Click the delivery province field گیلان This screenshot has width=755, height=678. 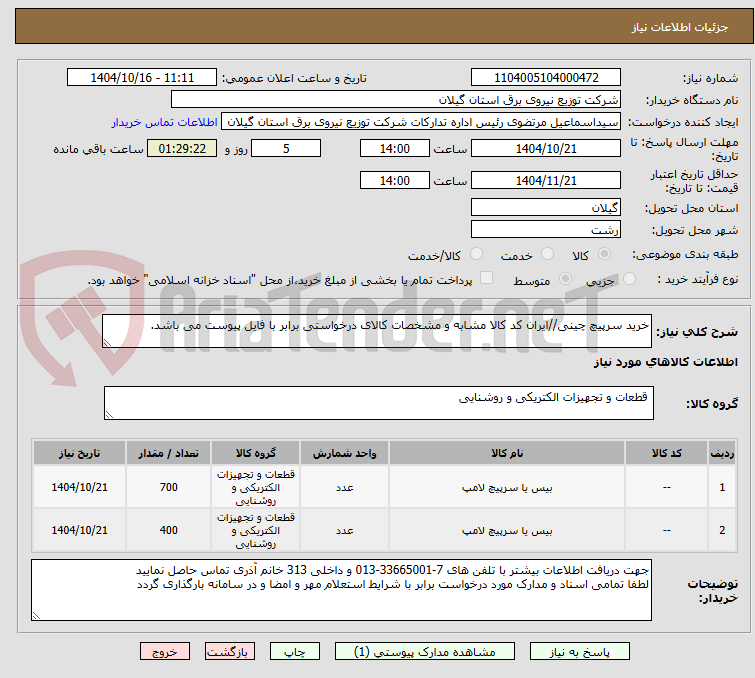click(546, 208)
